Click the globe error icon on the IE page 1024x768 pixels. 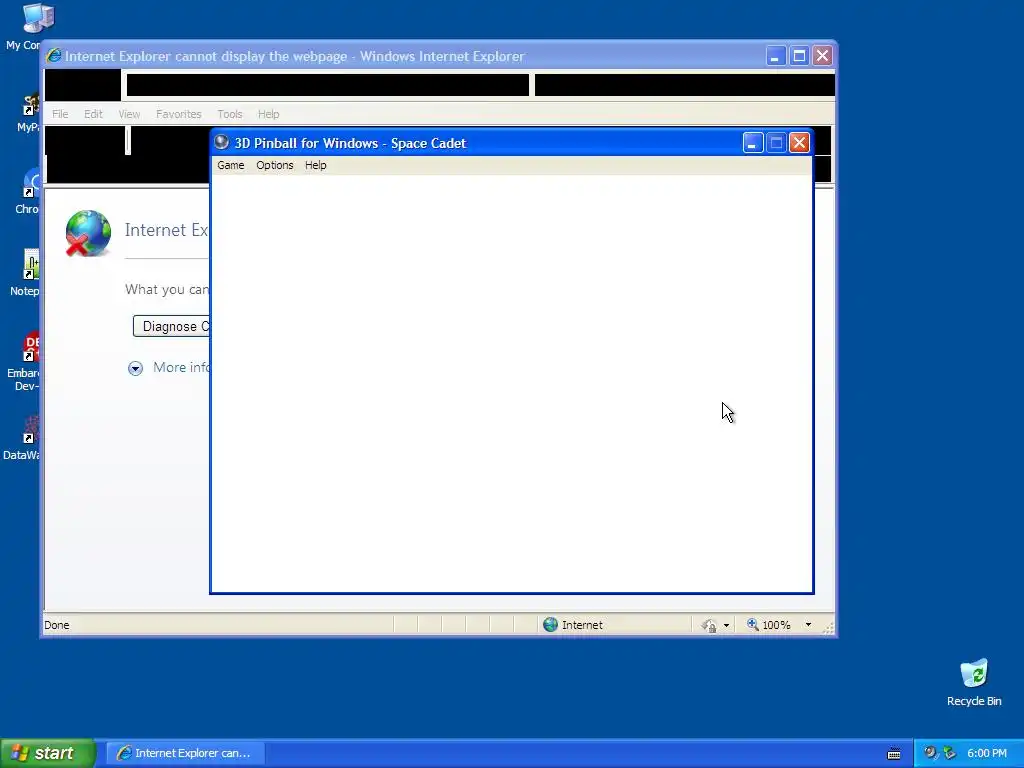tap(88, 233)
